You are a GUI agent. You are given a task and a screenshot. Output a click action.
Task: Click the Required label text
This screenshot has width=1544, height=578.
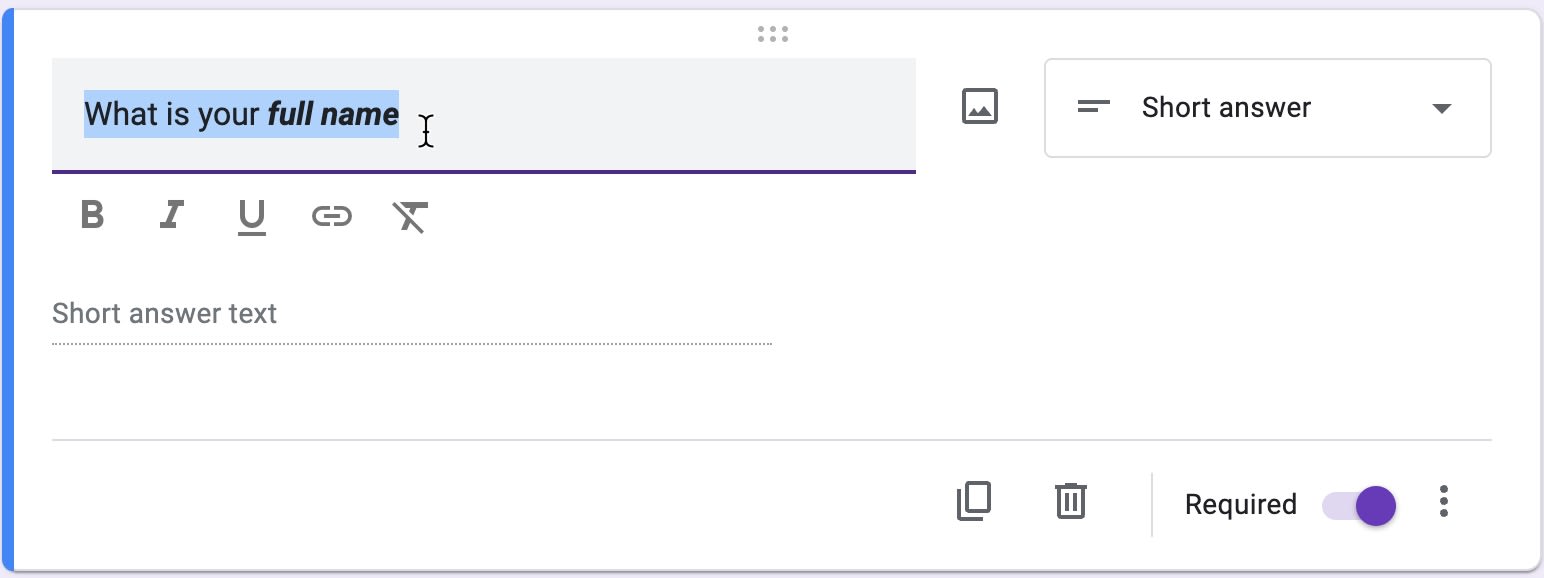click(x=1240, y=505)
